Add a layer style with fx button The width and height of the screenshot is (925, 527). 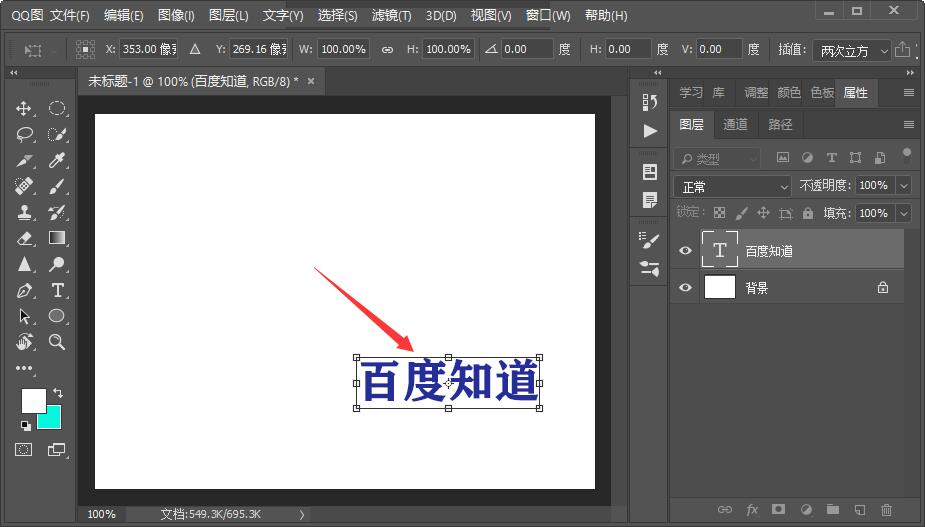[x=752, y=510]
